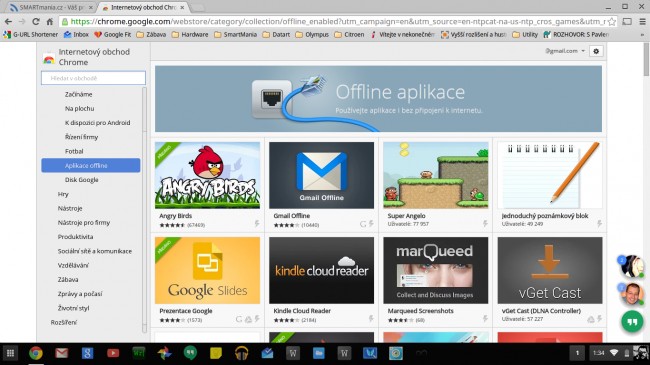Screen dimensions: 650x365
Task: Click the sidebar category scrollbar
Action: point(144,209)
